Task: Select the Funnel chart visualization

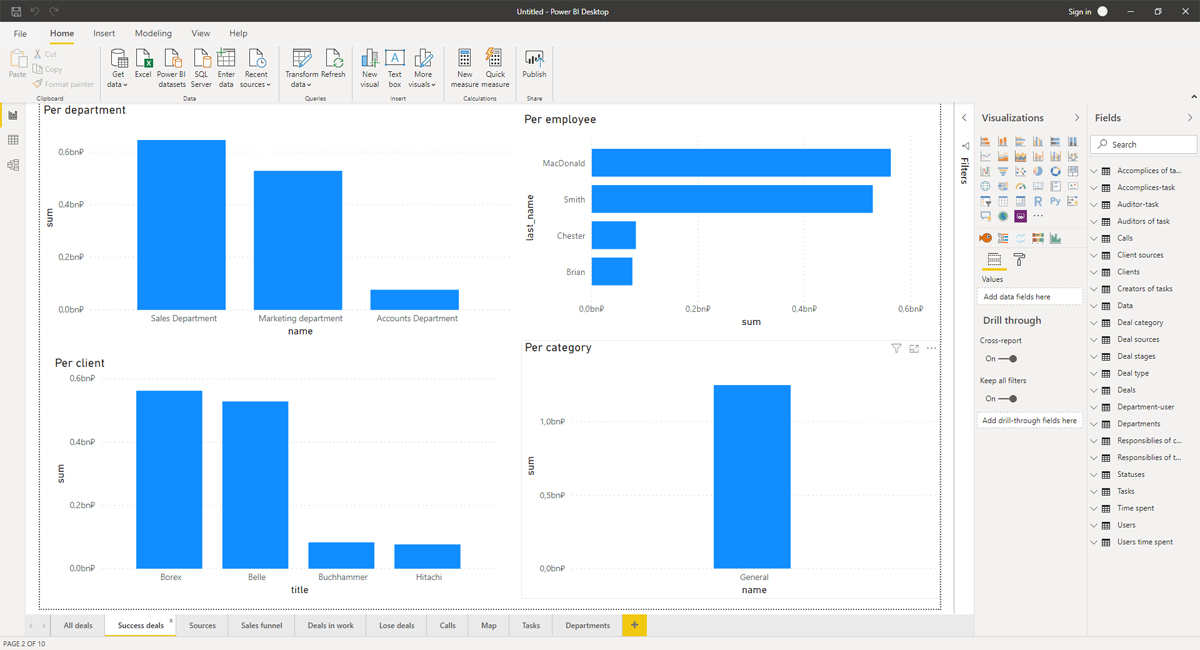Action: coord(1003,171)
